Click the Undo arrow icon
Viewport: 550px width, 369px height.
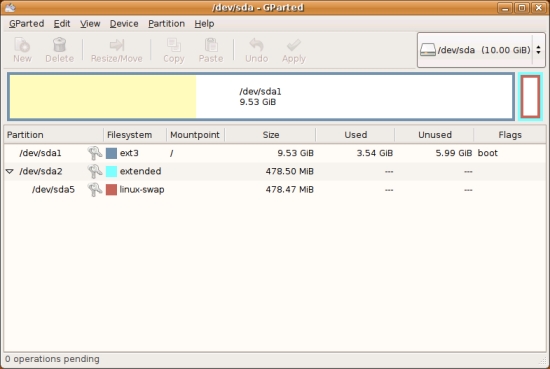(256, 45)
